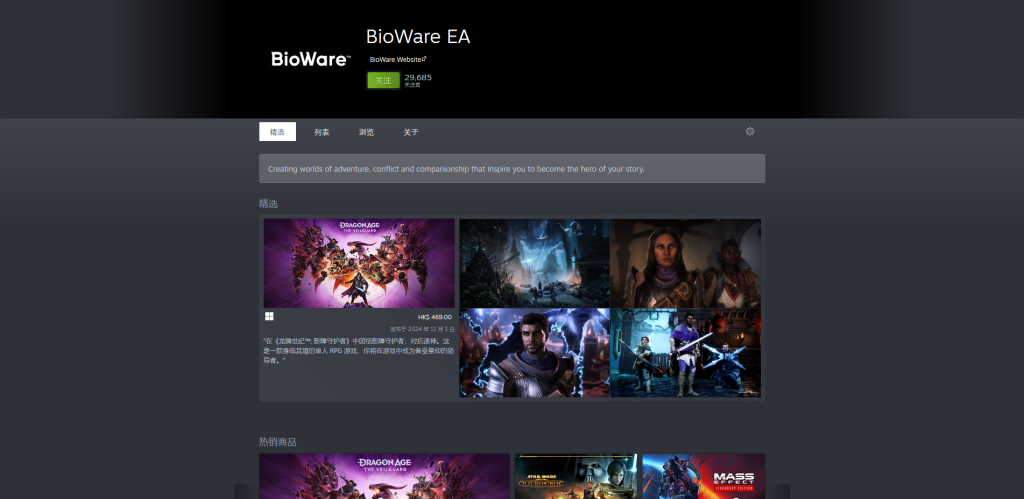The width and height of the screenshot is (1024, 499).
Task: Open the Mass Effect Legendary Edition capsule
Action: click(703, 477)
